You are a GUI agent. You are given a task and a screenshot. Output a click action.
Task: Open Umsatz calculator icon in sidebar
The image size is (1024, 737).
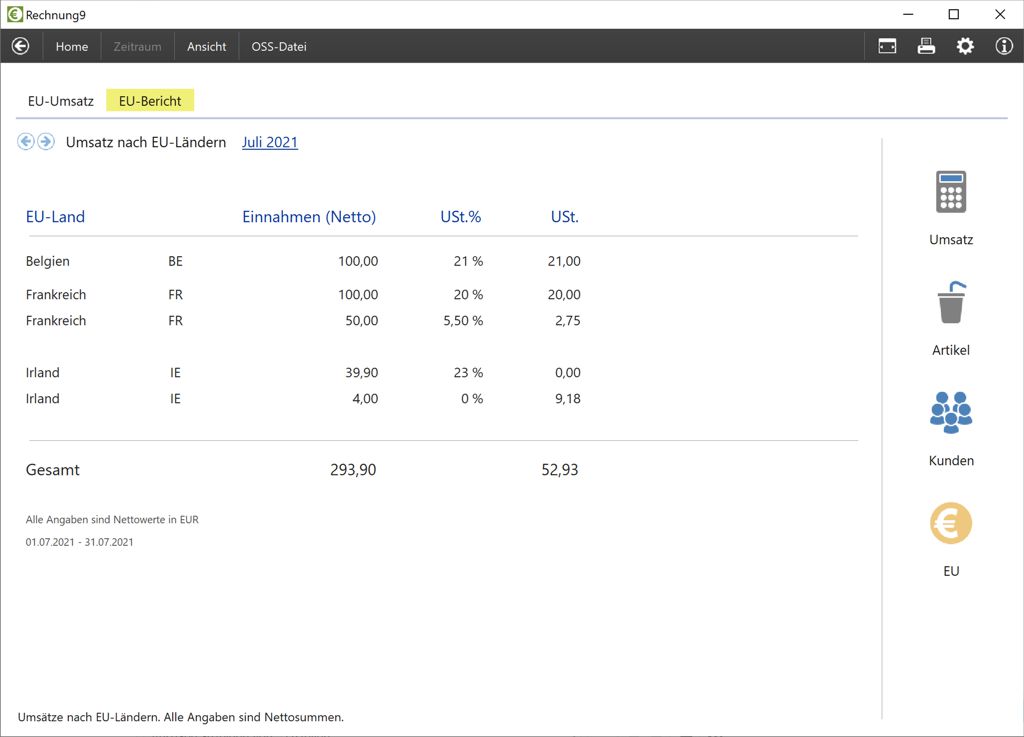[x=950, y=192]
